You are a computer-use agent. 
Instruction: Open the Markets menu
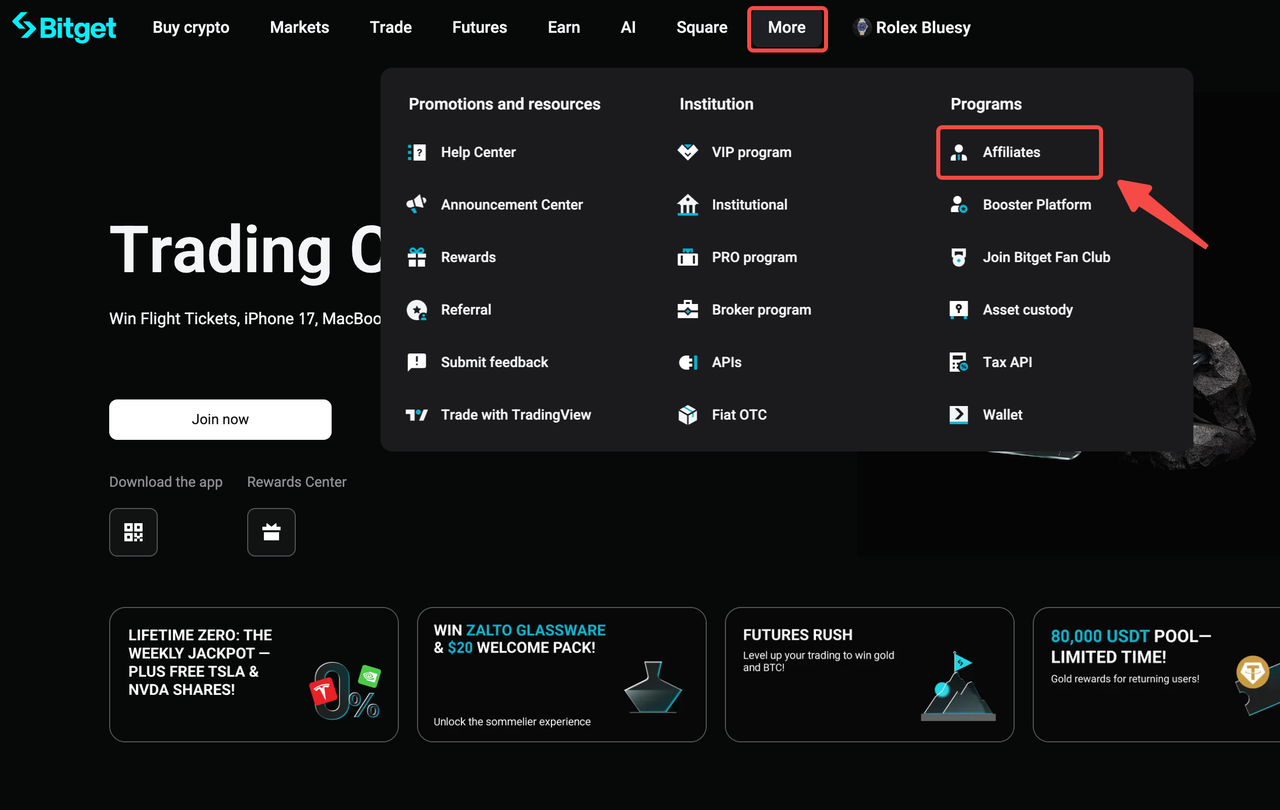tap(299, 27)
